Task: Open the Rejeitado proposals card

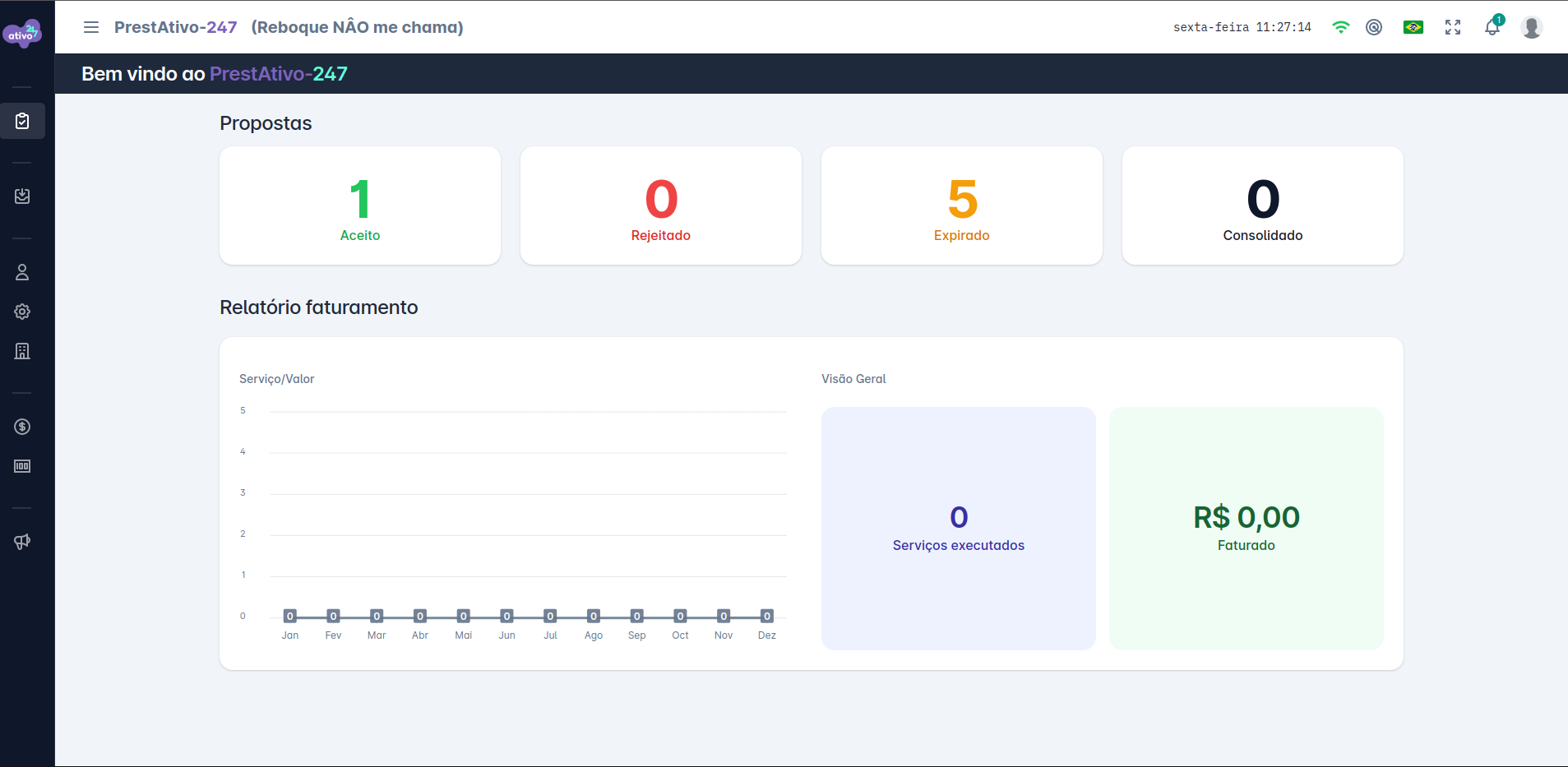Action: pyautogui.click(x=661, y=206)
